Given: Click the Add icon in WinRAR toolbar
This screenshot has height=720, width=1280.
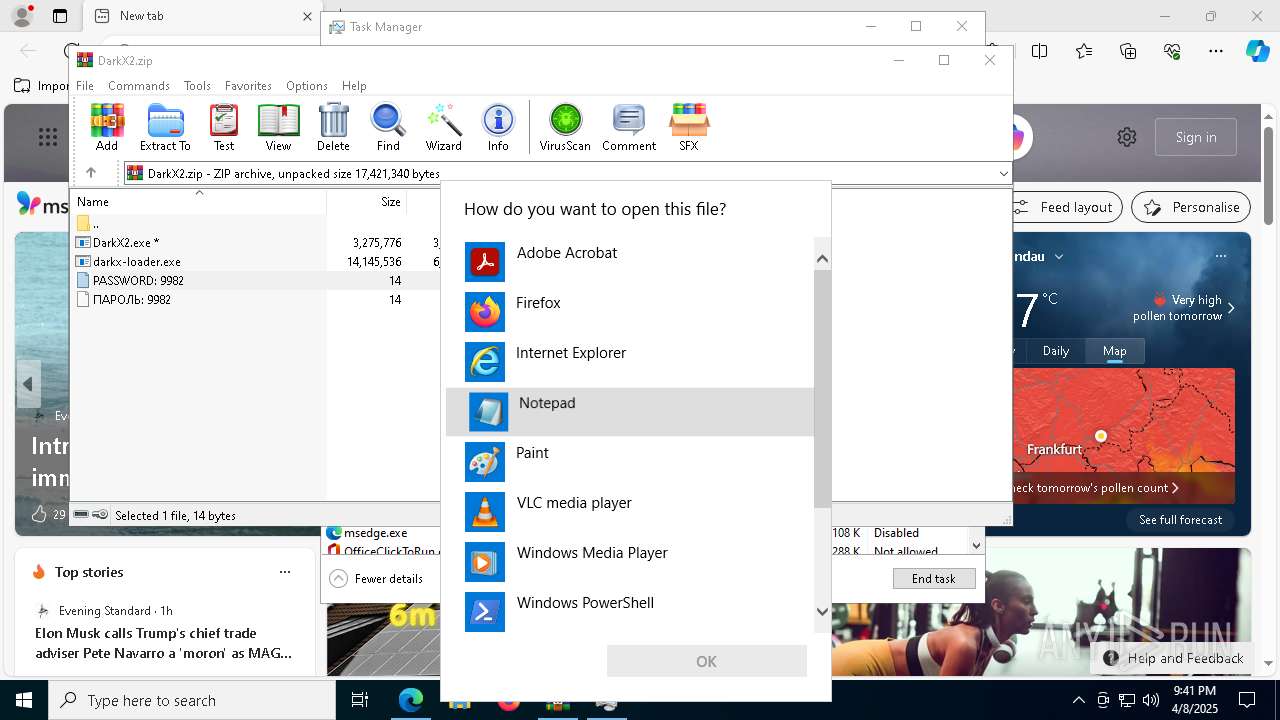Looking at the screenshot, I should (x=107, y=127).
